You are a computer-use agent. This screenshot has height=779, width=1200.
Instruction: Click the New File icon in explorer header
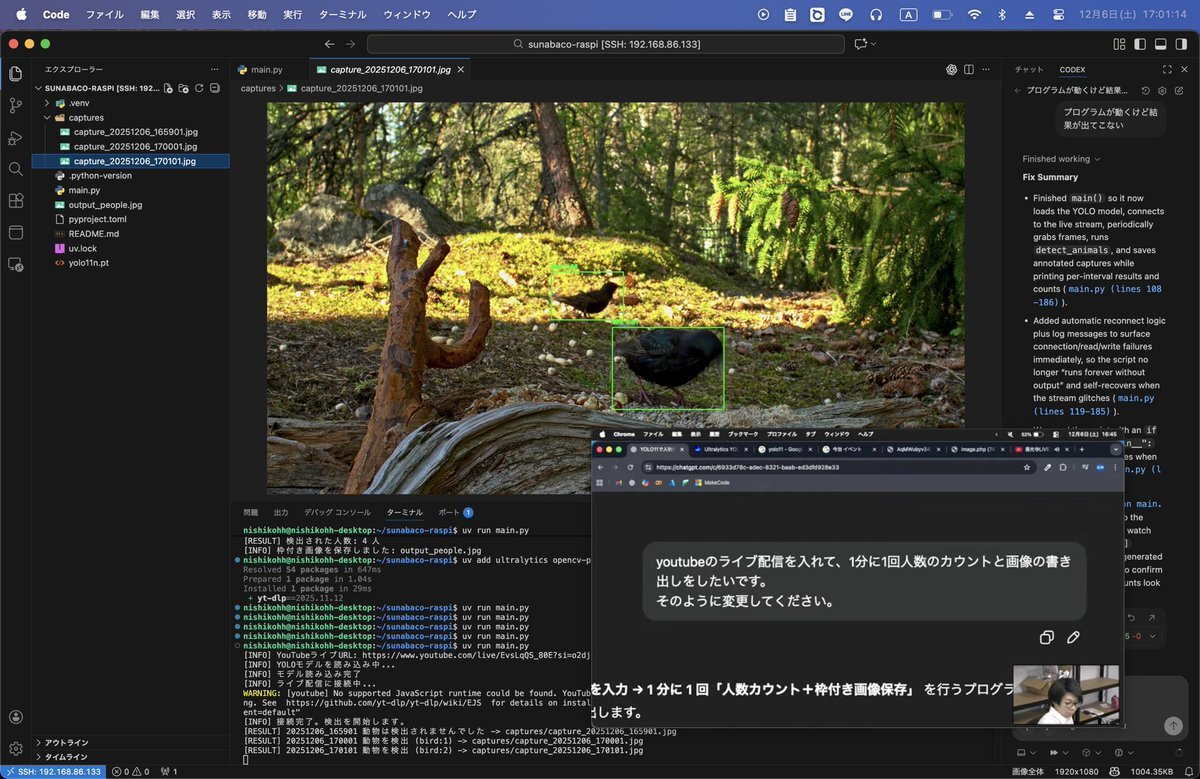pyautogui.click(x=168, y=88)
